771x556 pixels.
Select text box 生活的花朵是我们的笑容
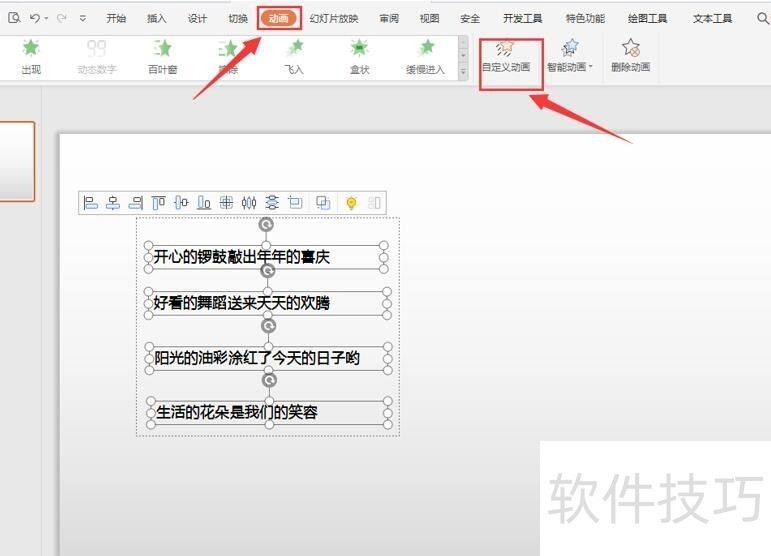[269, 412]
